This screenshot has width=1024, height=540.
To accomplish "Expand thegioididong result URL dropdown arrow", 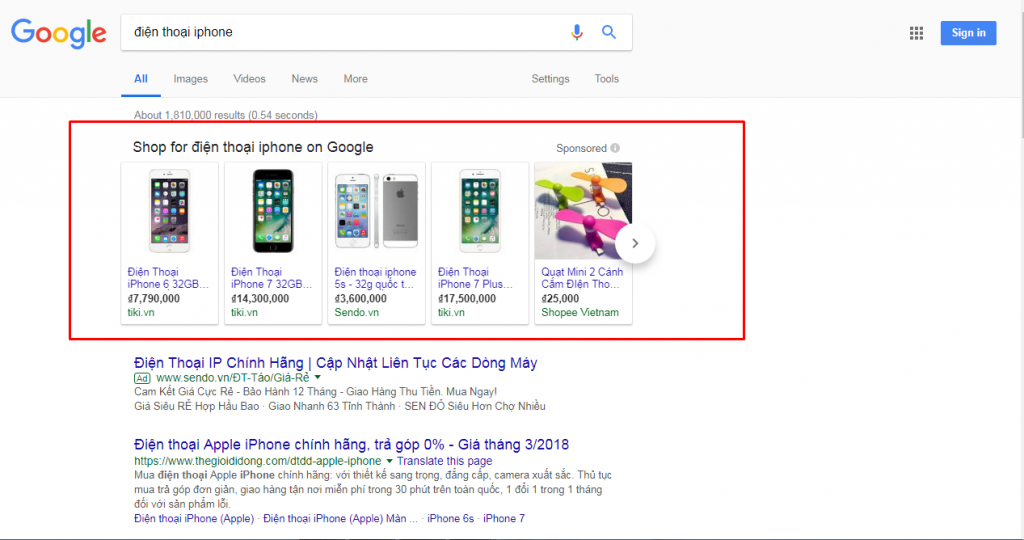I will point(389,461).
